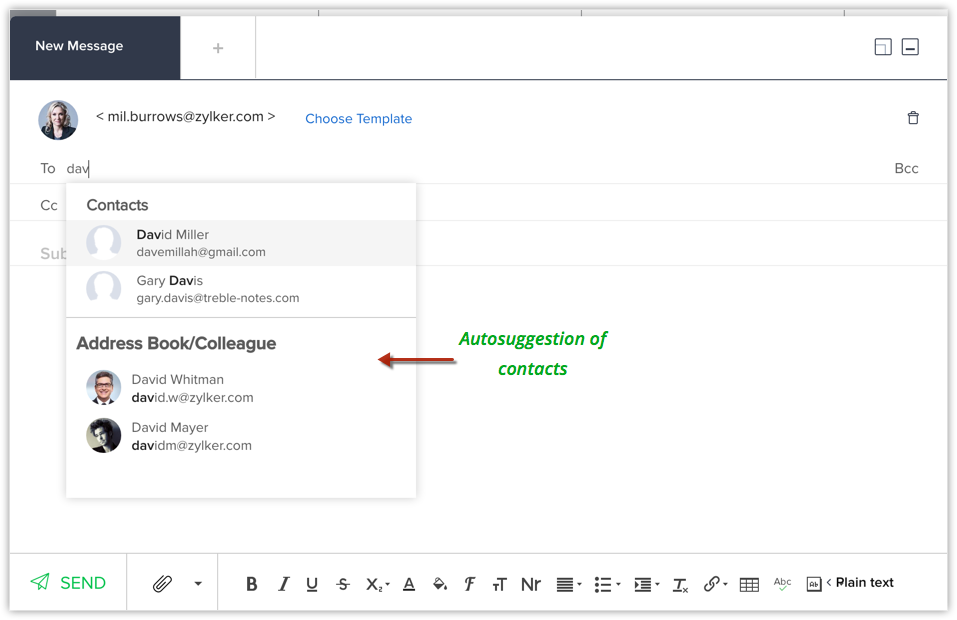Click the paperclip attachment icon

tap(162, 584)
